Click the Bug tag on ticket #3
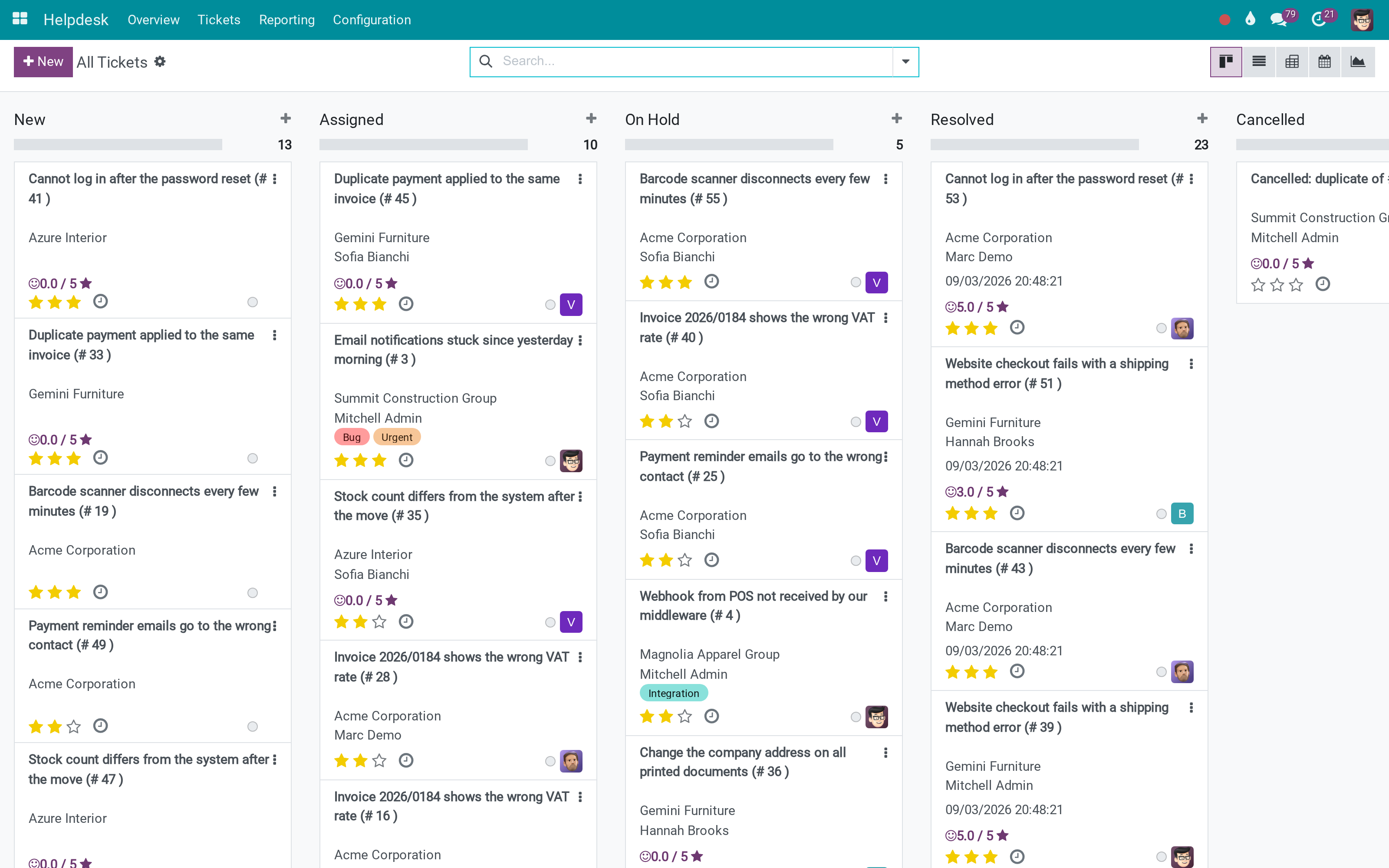Viewport: 1389px width, 868px height. [x=352, y=437]
